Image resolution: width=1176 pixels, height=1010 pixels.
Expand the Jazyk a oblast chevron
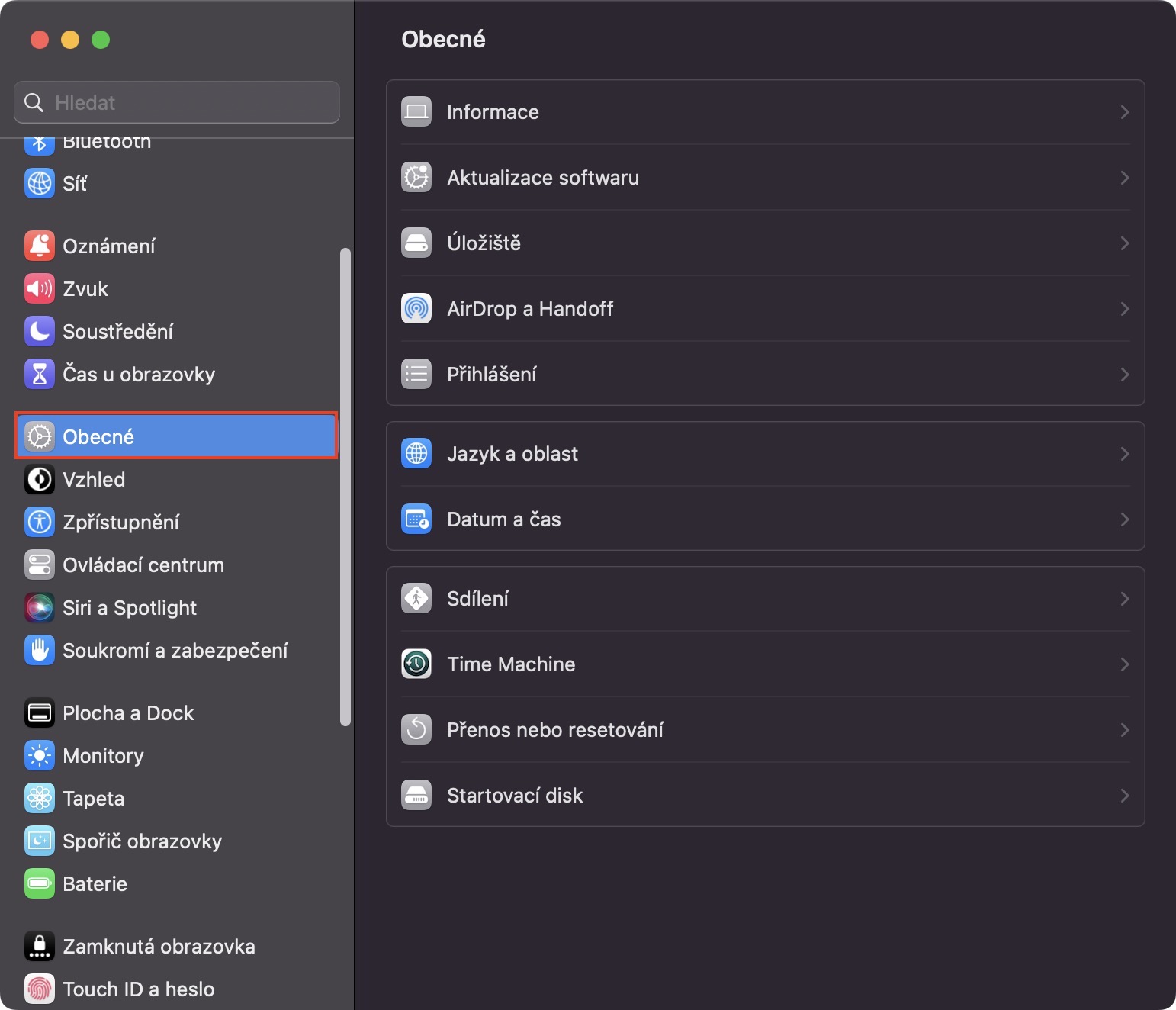pyautogui.click(x=1124, y=454)
